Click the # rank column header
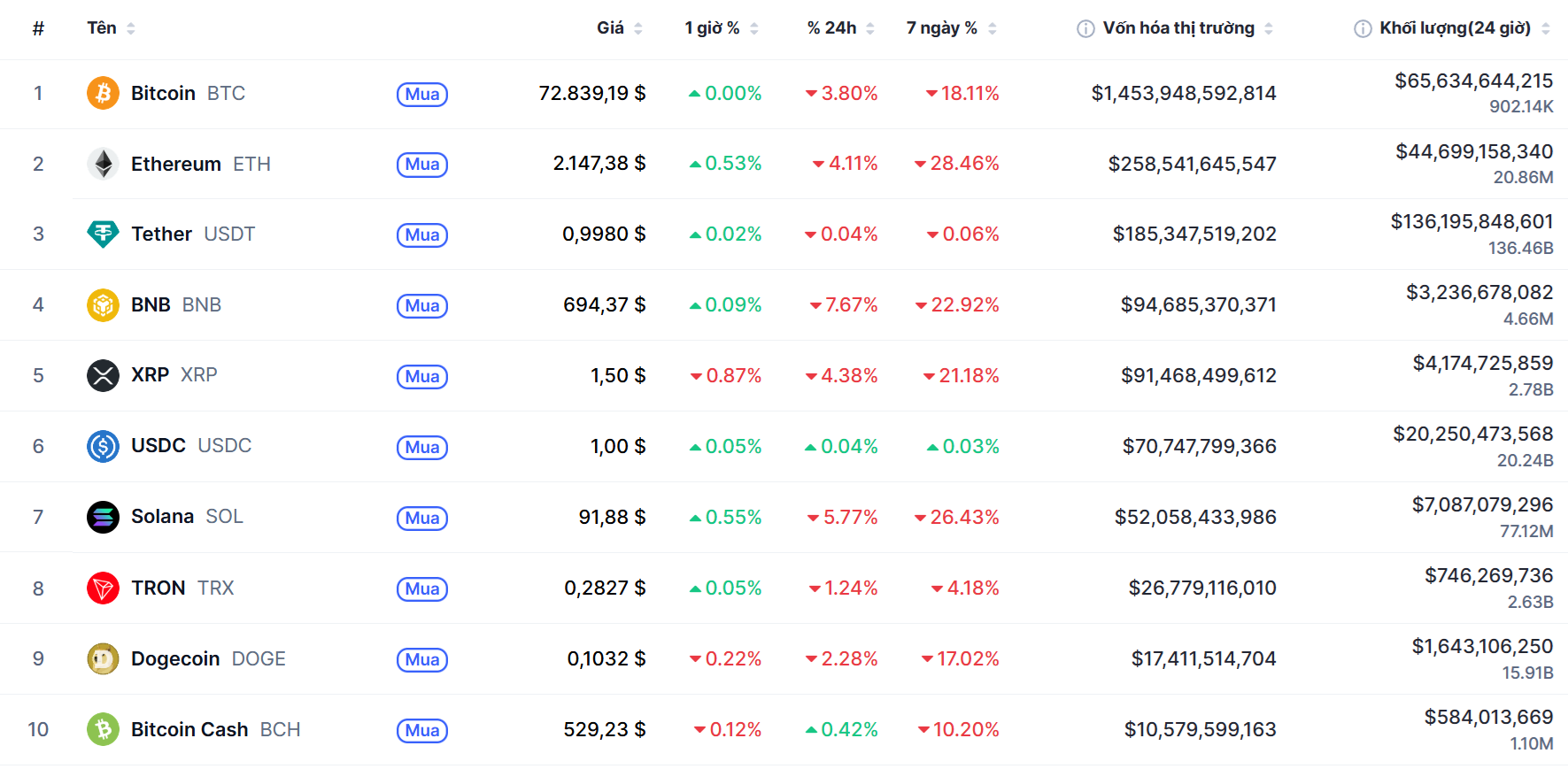Image resolution: width=1568 pixels, height=769 pixels. coord(38,28)
